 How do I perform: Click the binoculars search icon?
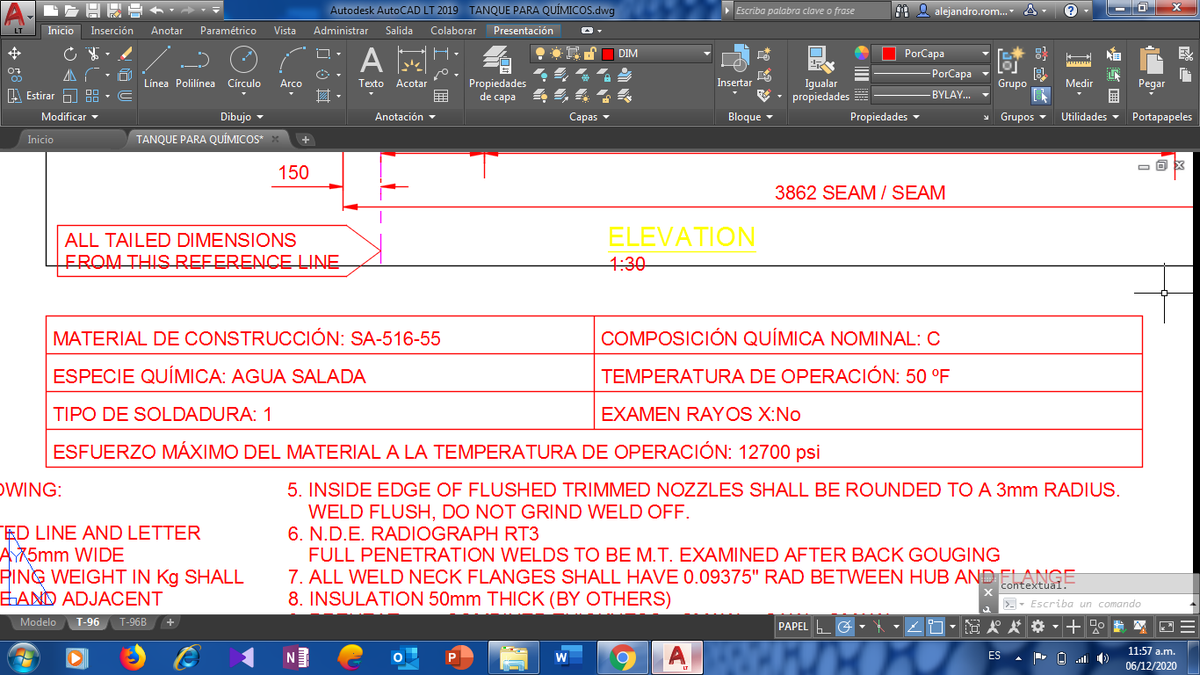click(902, 11)
